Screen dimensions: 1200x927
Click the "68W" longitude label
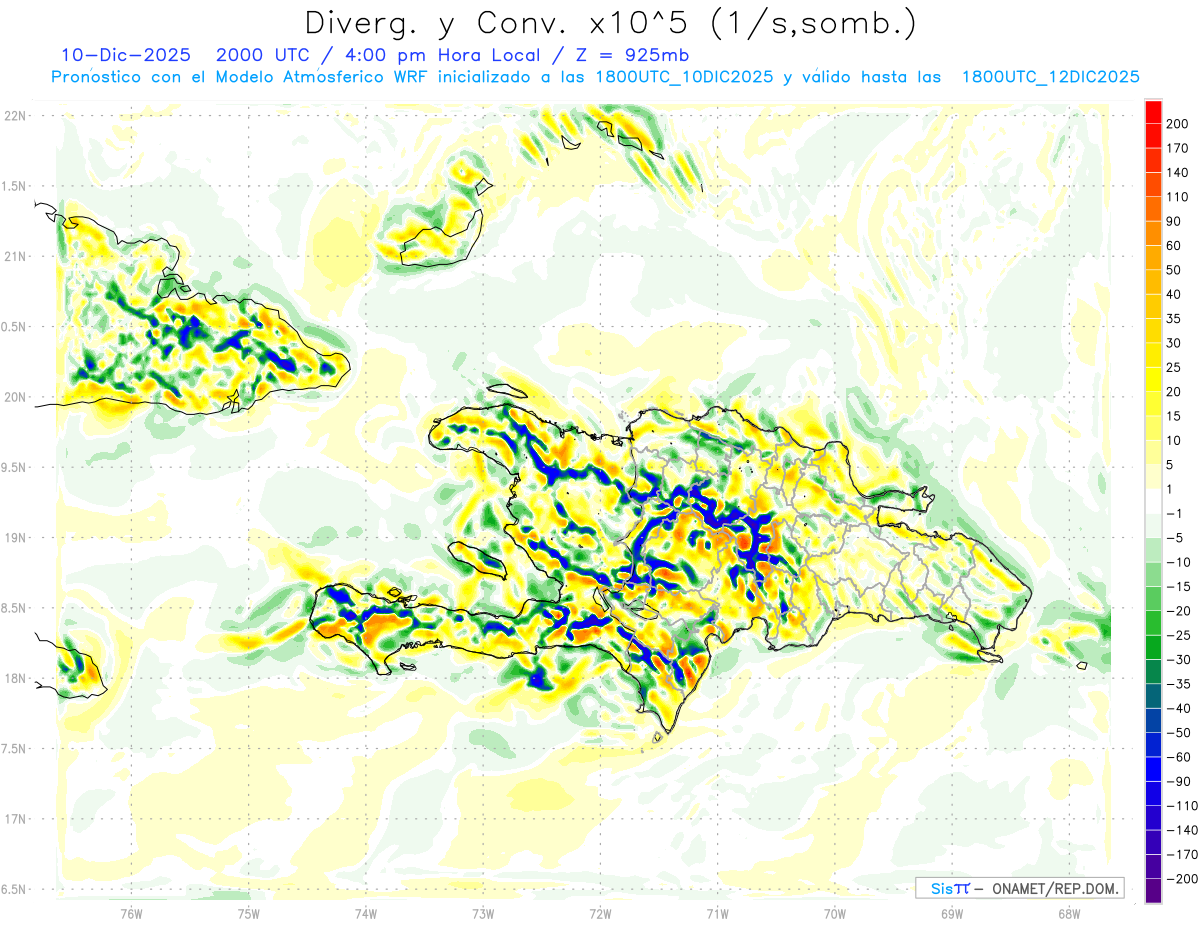(1069, 914)
